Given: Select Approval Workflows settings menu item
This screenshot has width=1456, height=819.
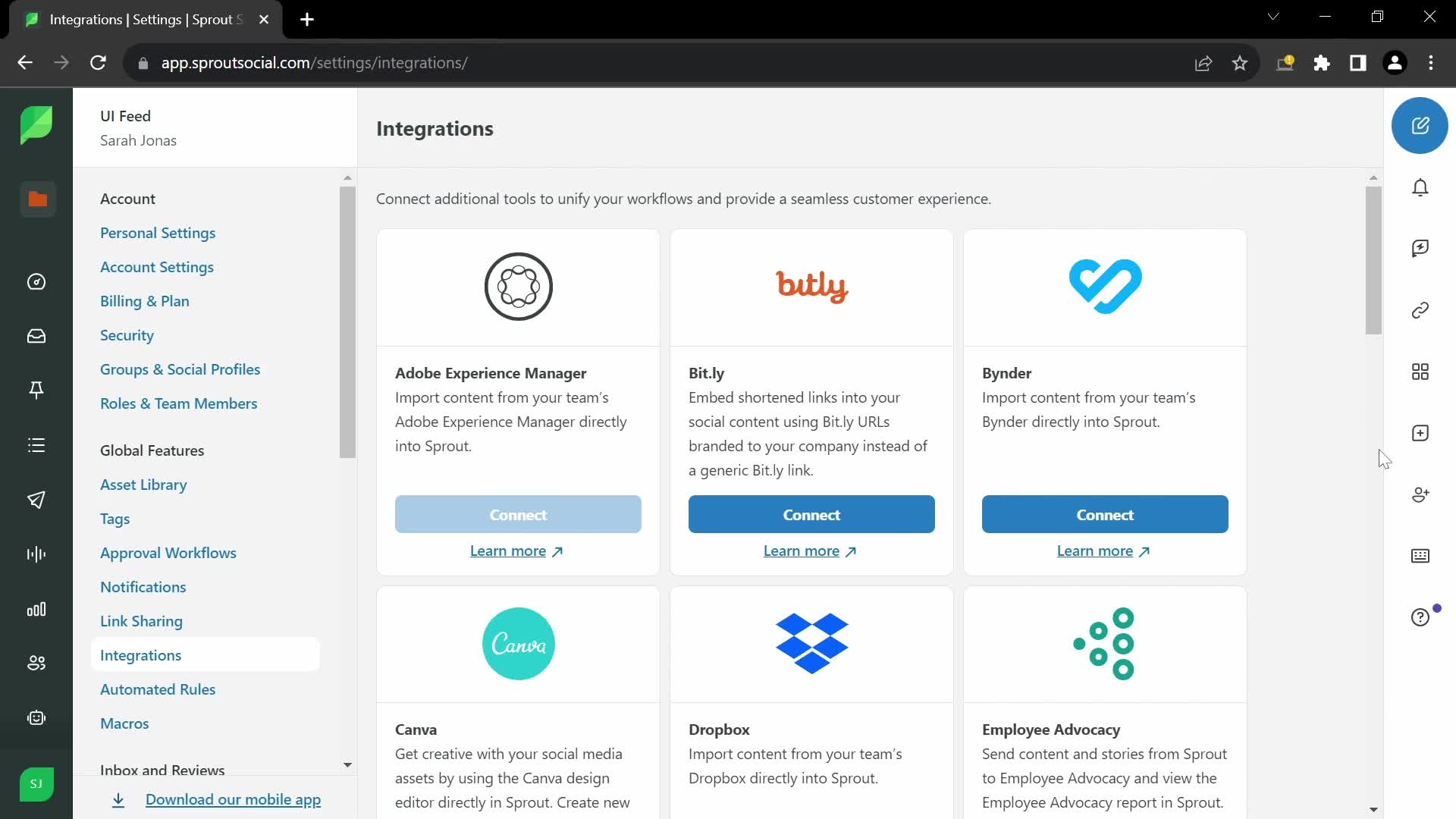Looking at the screenshot, I should point(168,552).
